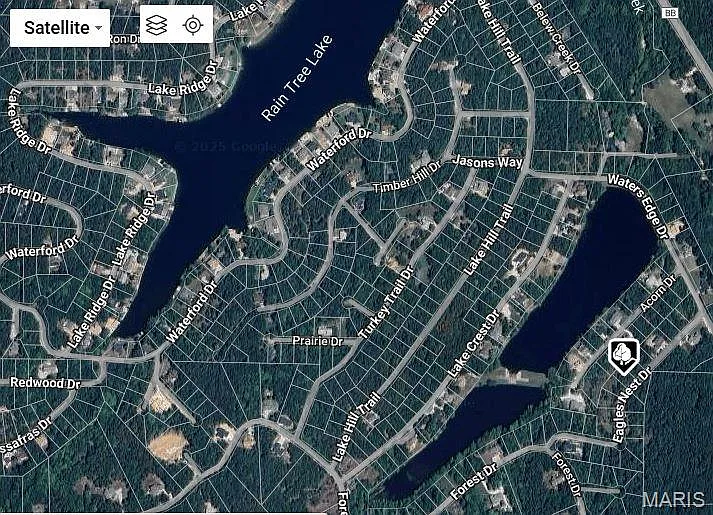
Task: Click the Google copyright text on the lake
Action: coord(232,146)
